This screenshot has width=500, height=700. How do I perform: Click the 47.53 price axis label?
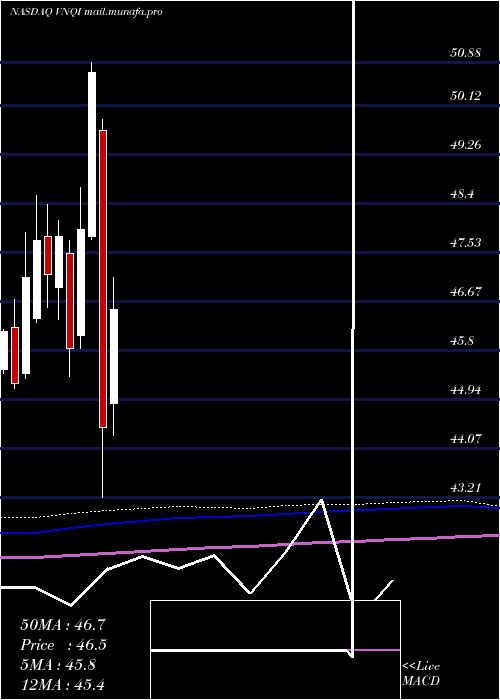pyautogui.click(x=466, y=242)
